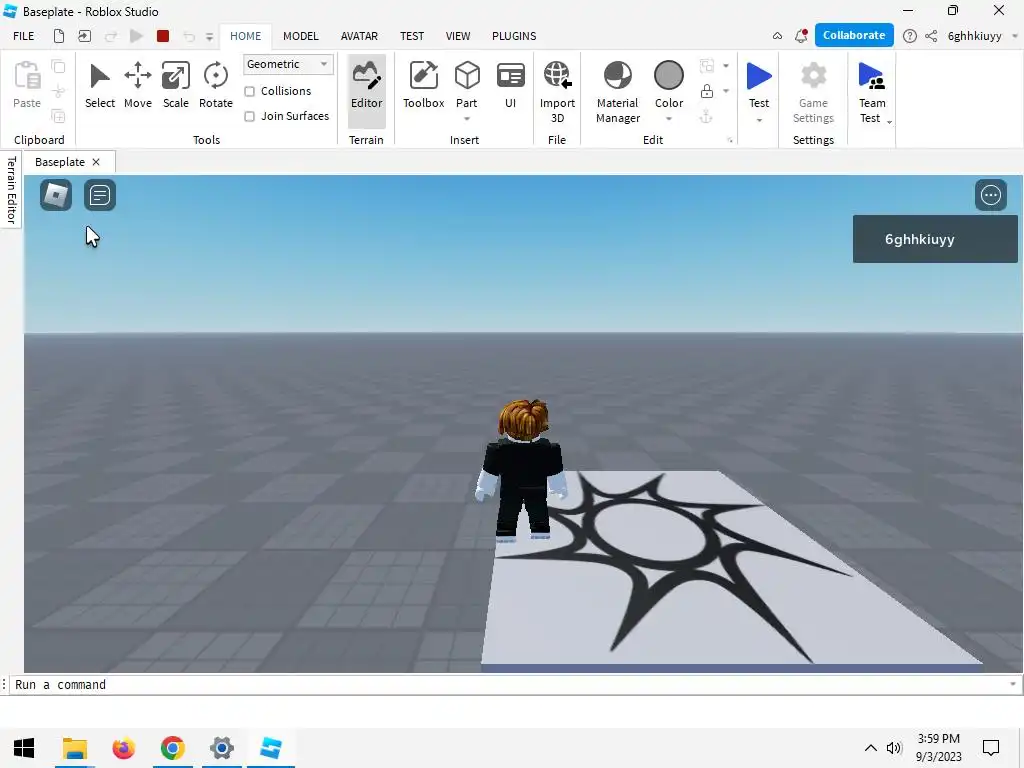Viewport: 1024px width, 768px height.
Task: Create new file from quick access icon
Action: click(x=59, y=36)
